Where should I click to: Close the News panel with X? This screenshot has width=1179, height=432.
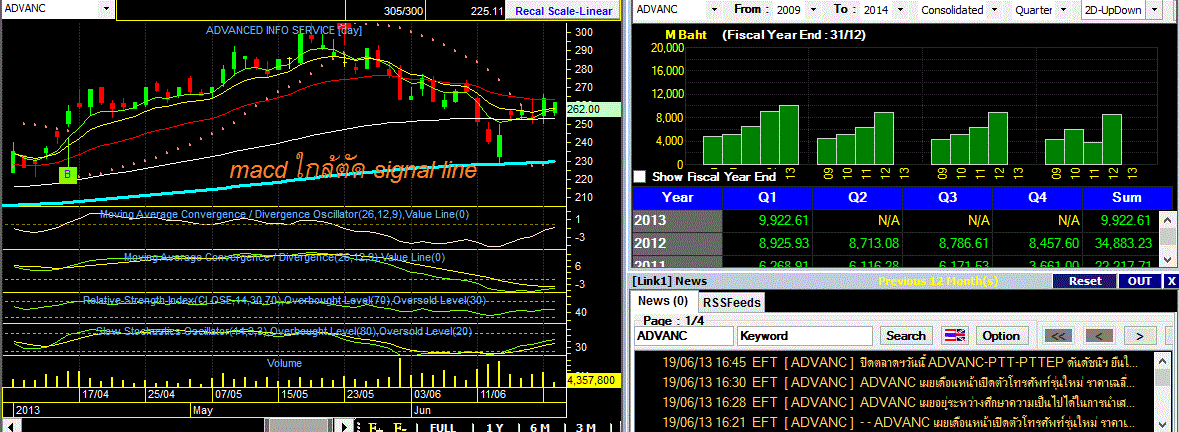[x=1171, y=281]
